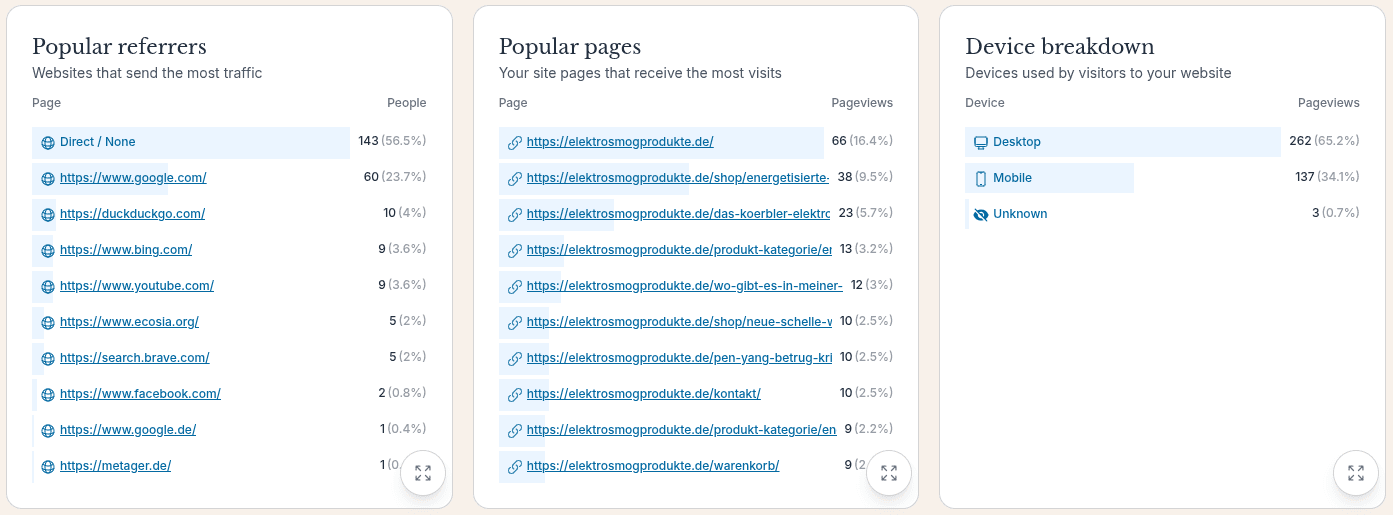Expand the Popular pages card

(x=889, y=473)
